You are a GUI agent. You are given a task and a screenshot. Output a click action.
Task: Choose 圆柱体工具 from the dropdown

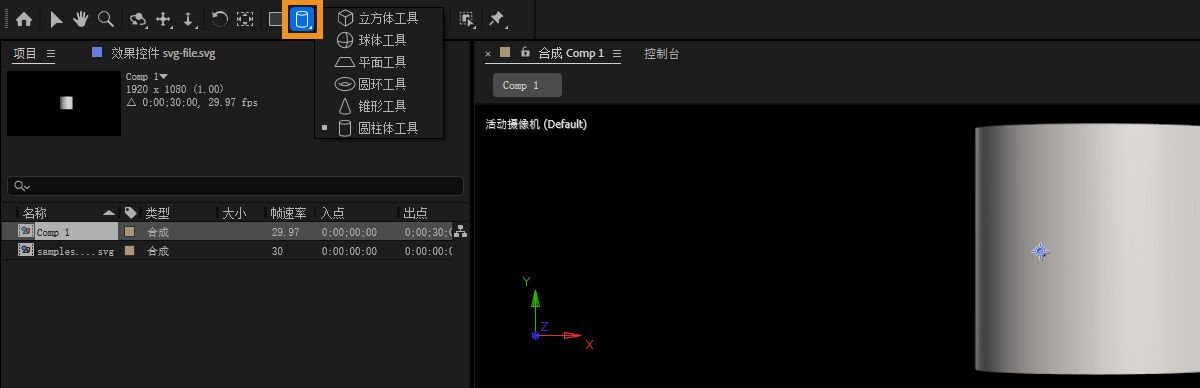tap(378, 128)
